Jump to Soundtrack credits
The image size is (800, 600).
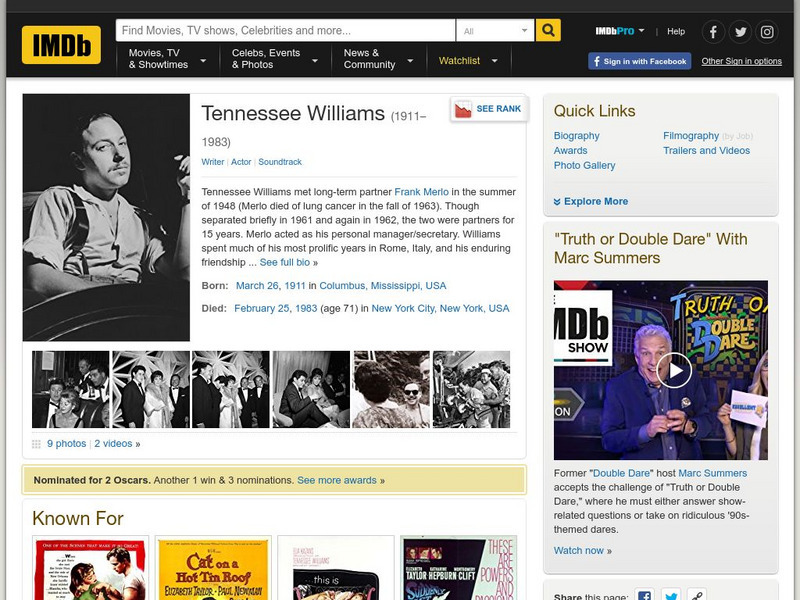tap(280, 162)
